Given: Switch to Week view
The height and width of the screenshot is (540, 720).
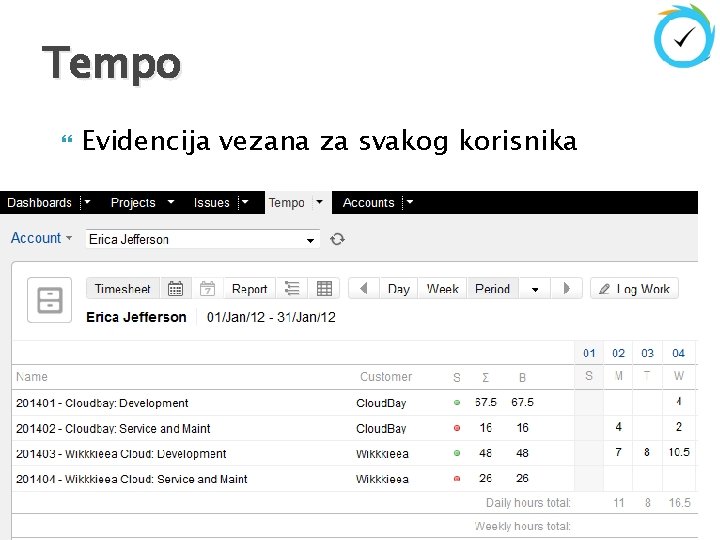Looking at the screenshot, I should pos(443,289).
